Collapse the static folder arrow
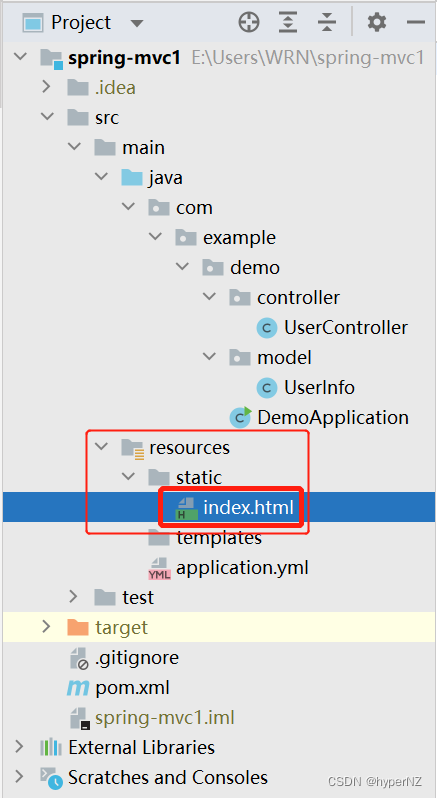The height and width of the screenshot is (798, 437). click(128, 477)
